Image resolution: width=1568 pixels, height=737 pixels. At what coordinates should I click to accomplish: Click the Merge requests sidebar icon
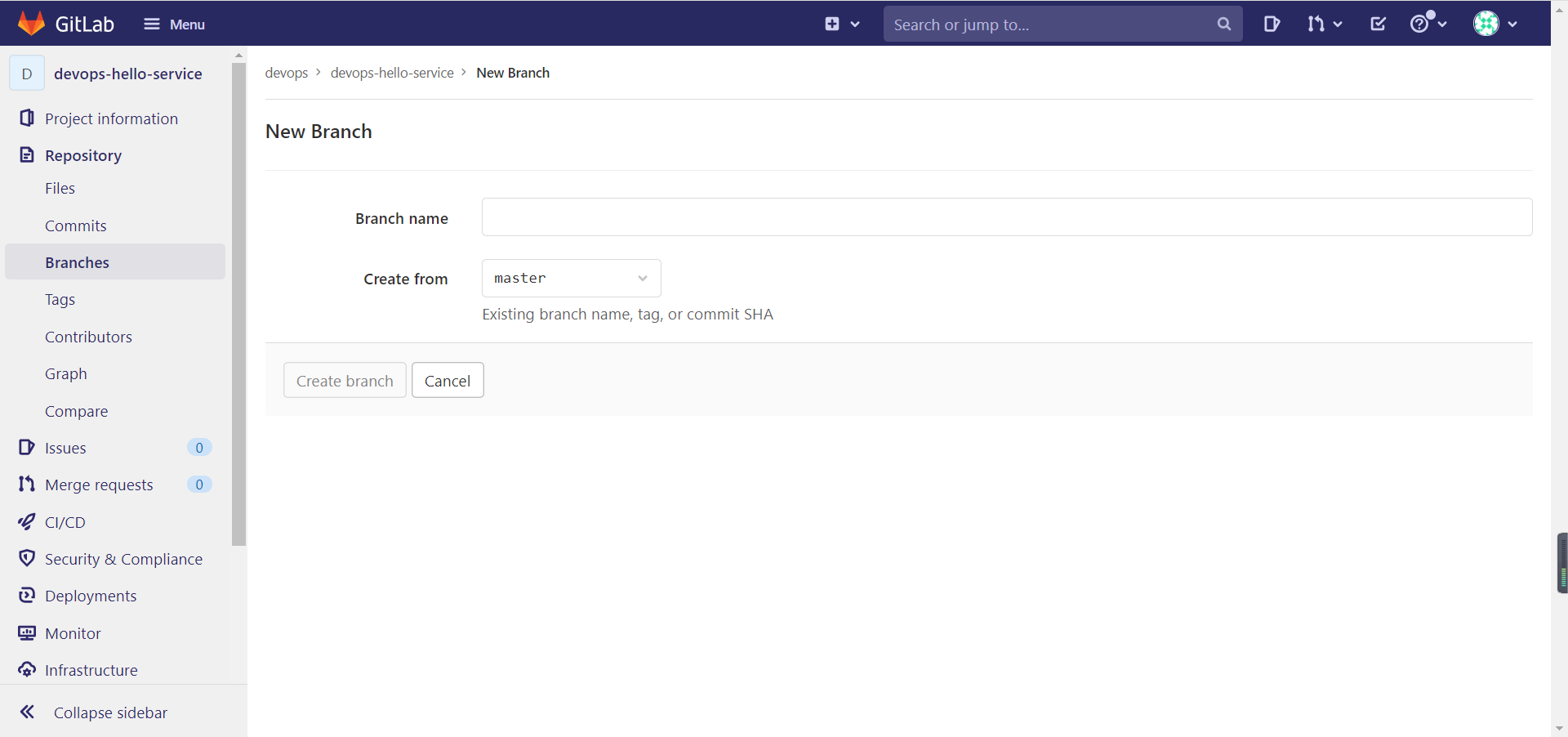27,485
